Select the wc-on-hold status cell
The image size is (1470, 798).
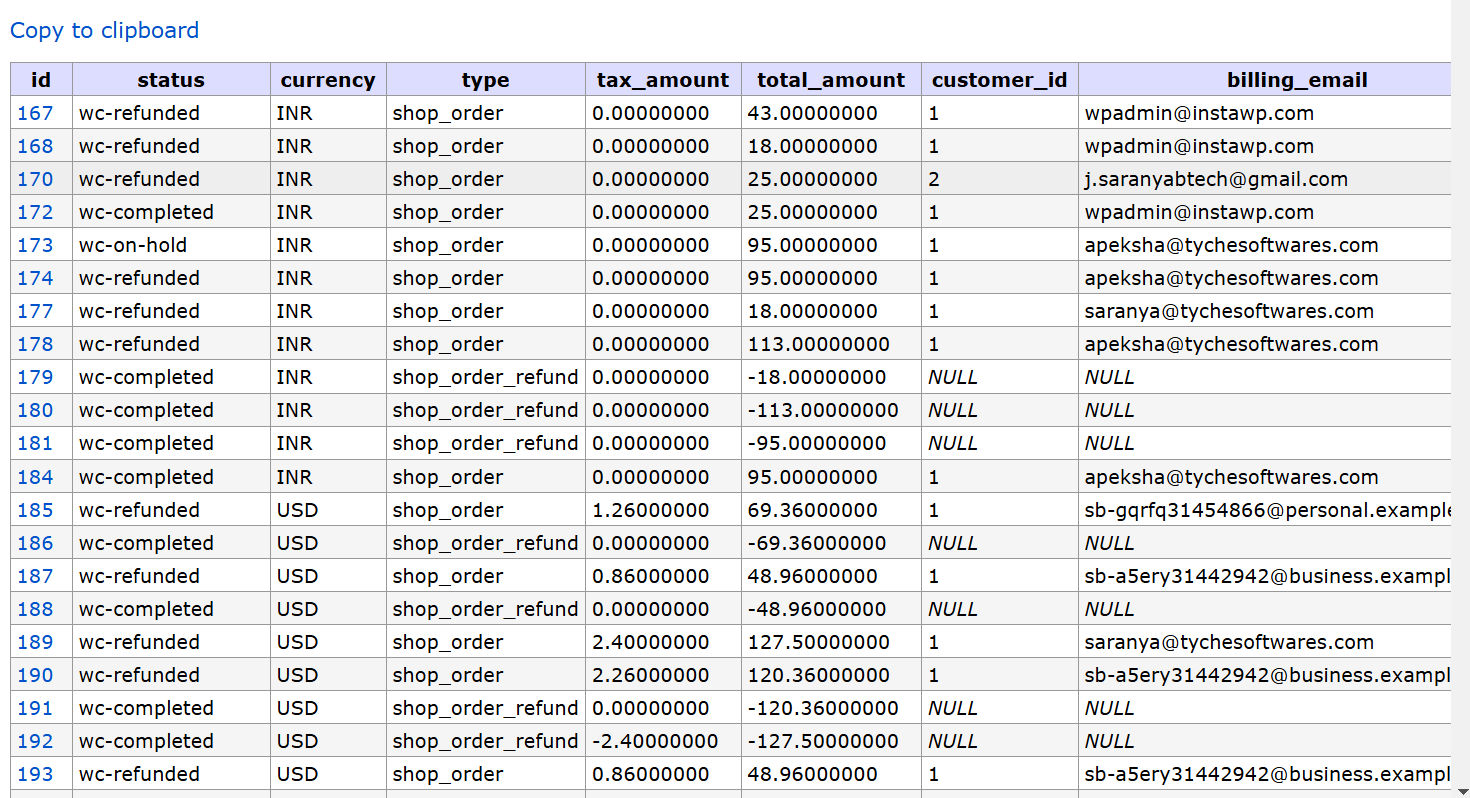(133, 245)
